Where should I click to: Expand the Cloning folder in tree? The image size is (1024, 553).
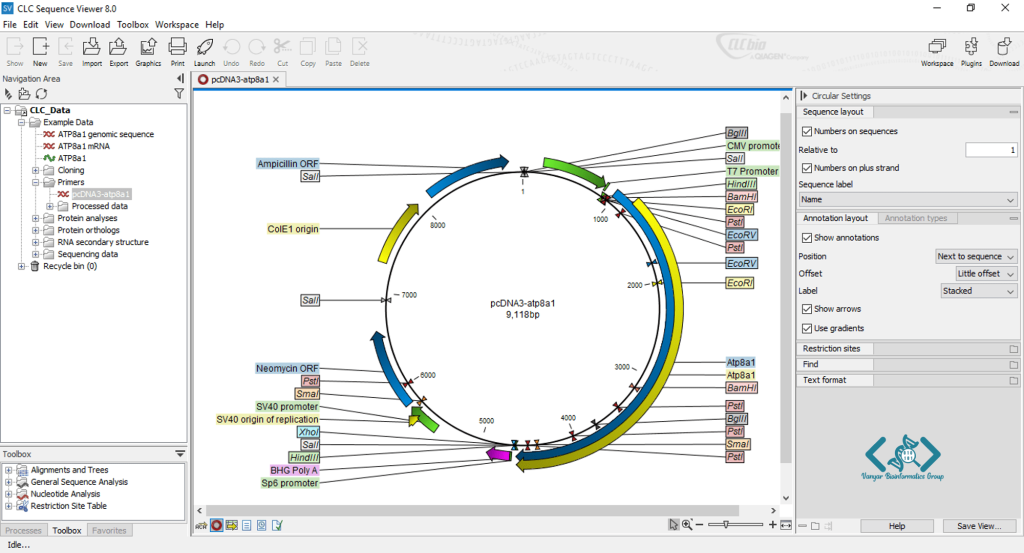pyautogui.click(x=35, y=170)
